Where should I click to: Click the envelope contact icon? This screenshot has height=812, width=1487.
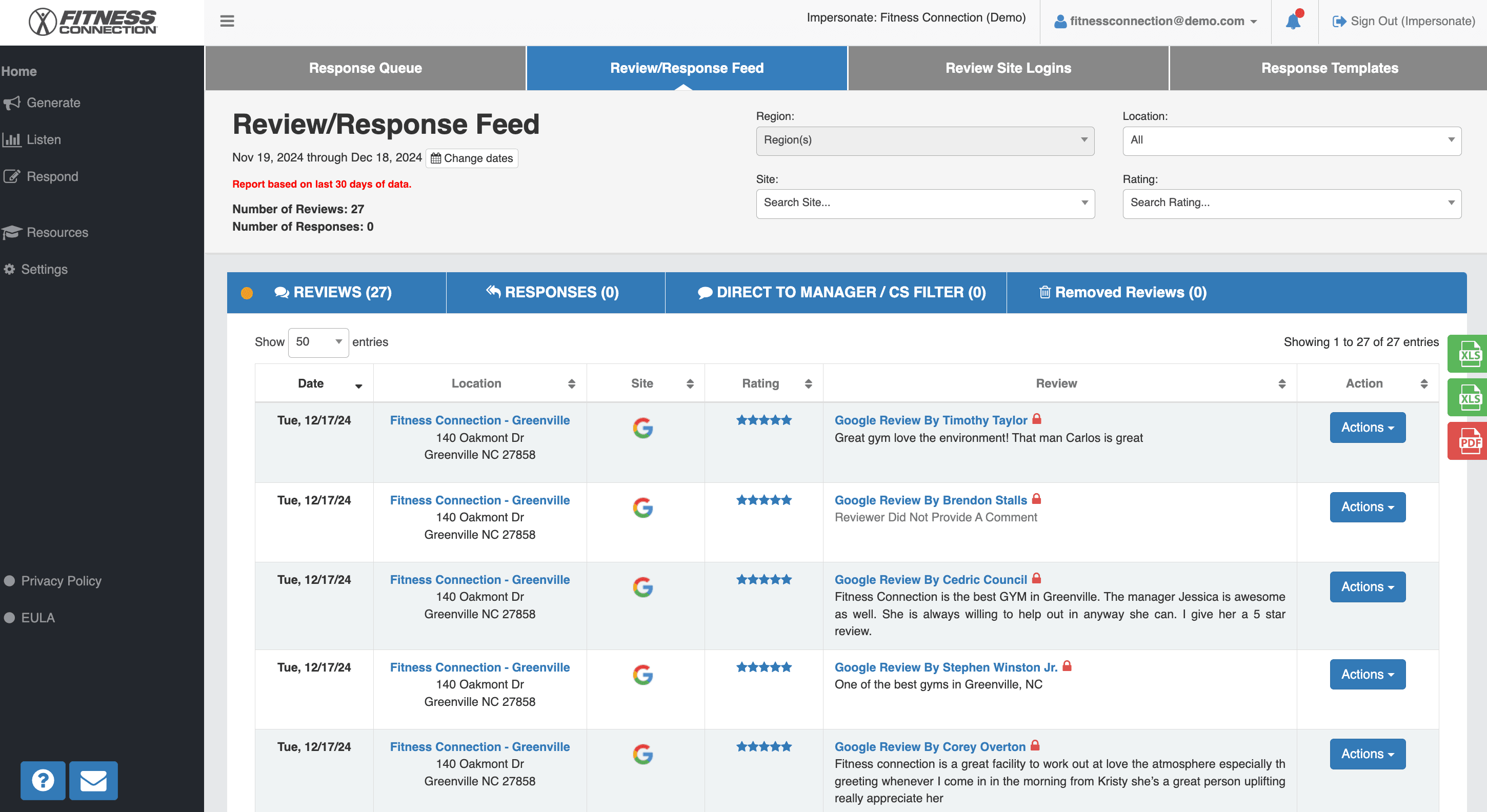93,780
